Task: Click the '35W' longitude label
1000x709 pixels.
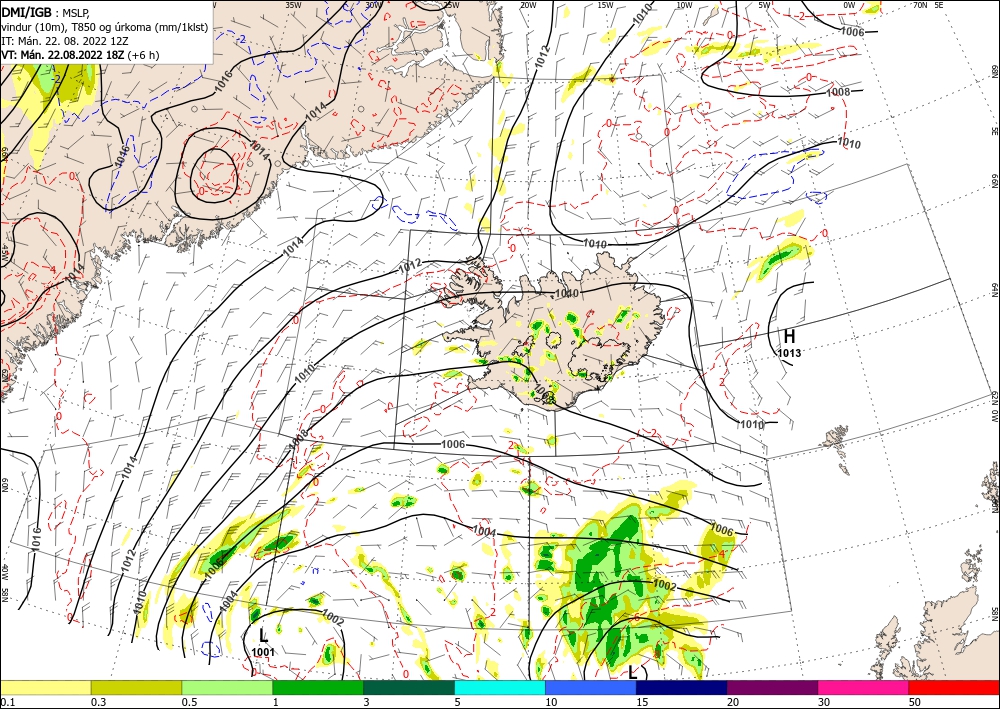Action: tap(294, 5)
